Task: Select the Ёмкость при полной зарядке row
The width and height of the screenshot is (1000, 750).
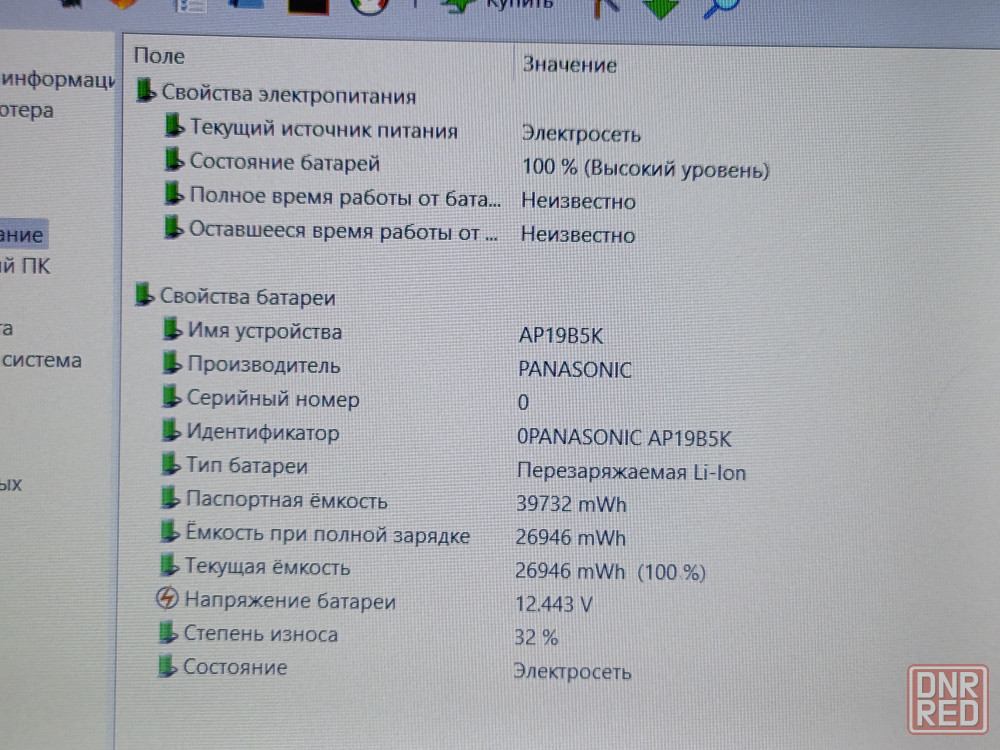Action: click(x=327, y=535)
